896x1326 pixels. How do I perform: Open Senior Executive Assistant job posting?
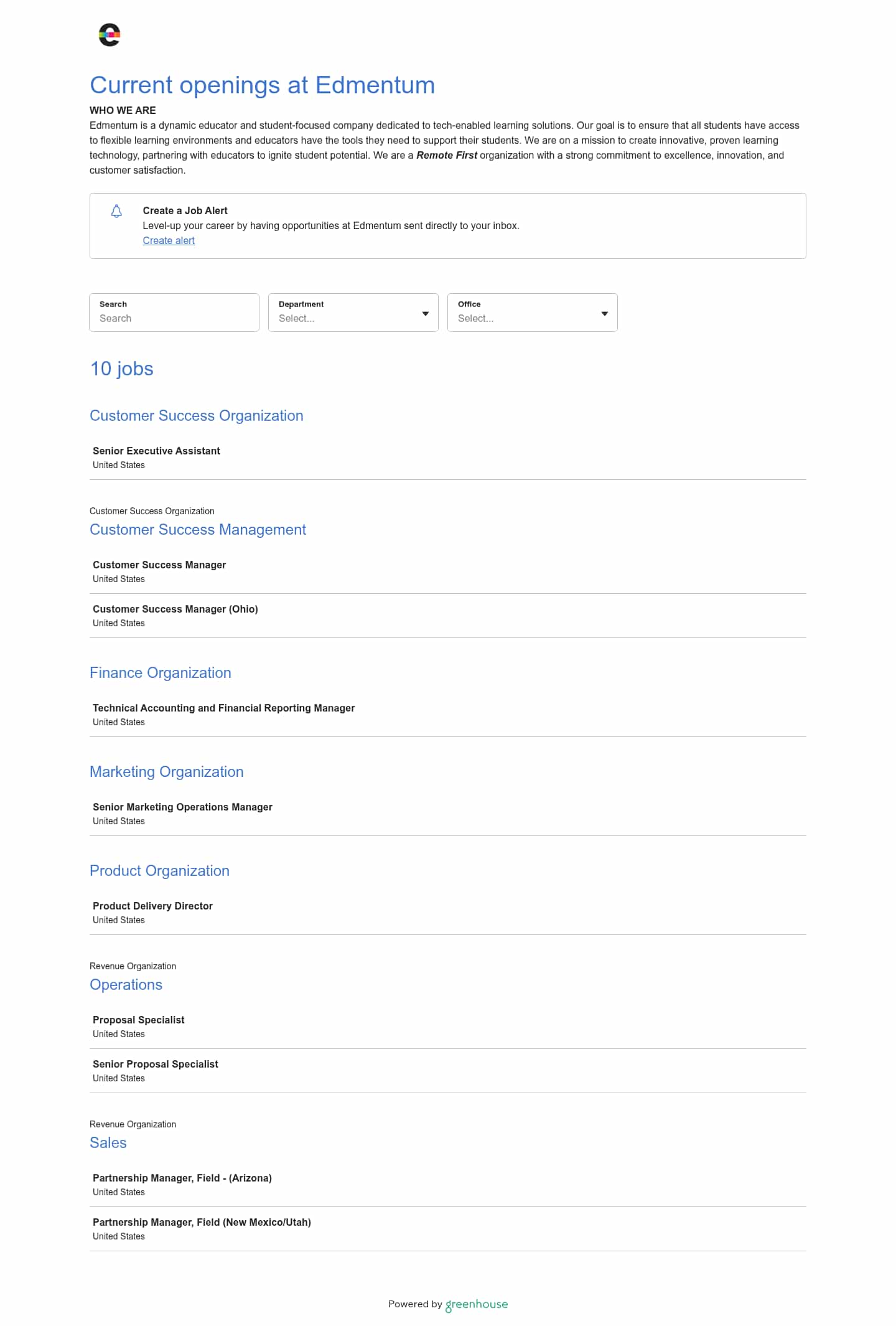pyautogui.click(x=448, y=458)
